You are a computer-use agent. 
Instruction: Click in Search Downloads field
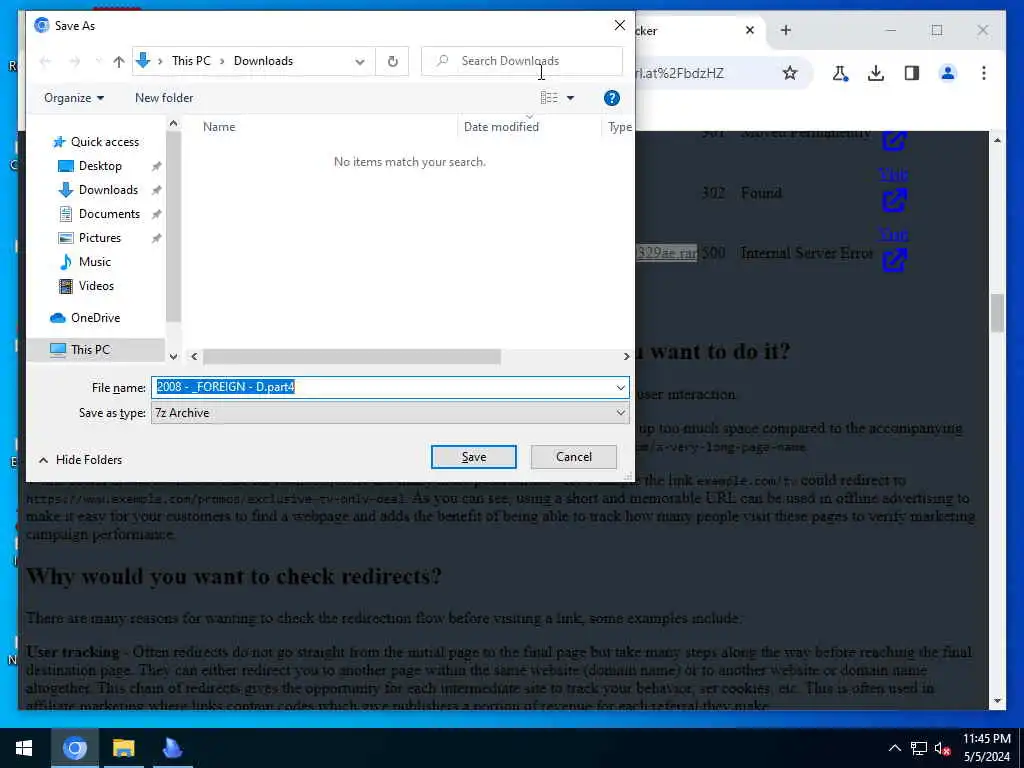(522, 61)
